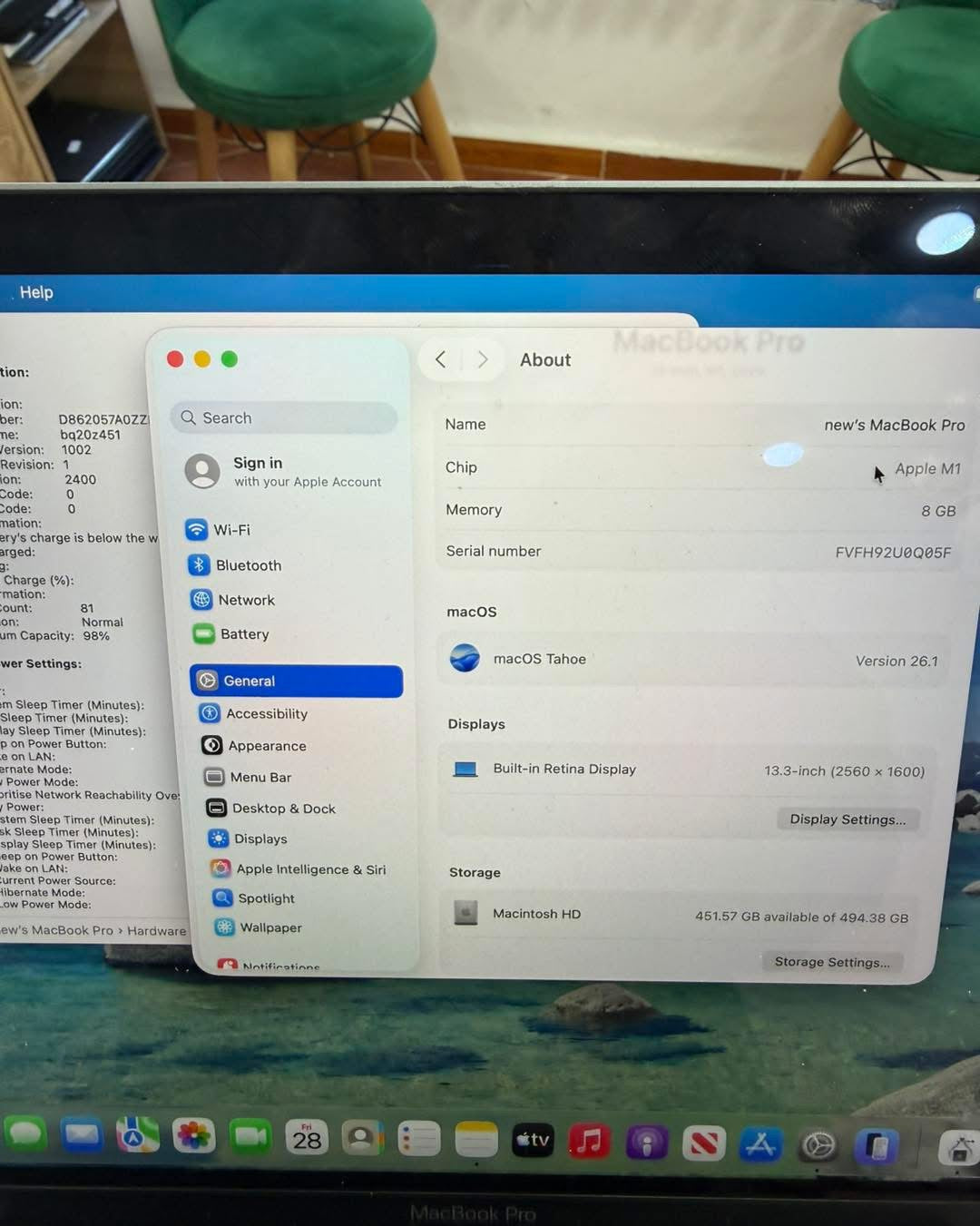Click the Storage Settings button
The width and height of the screenshot is (980, 1226).
point(831,961)
